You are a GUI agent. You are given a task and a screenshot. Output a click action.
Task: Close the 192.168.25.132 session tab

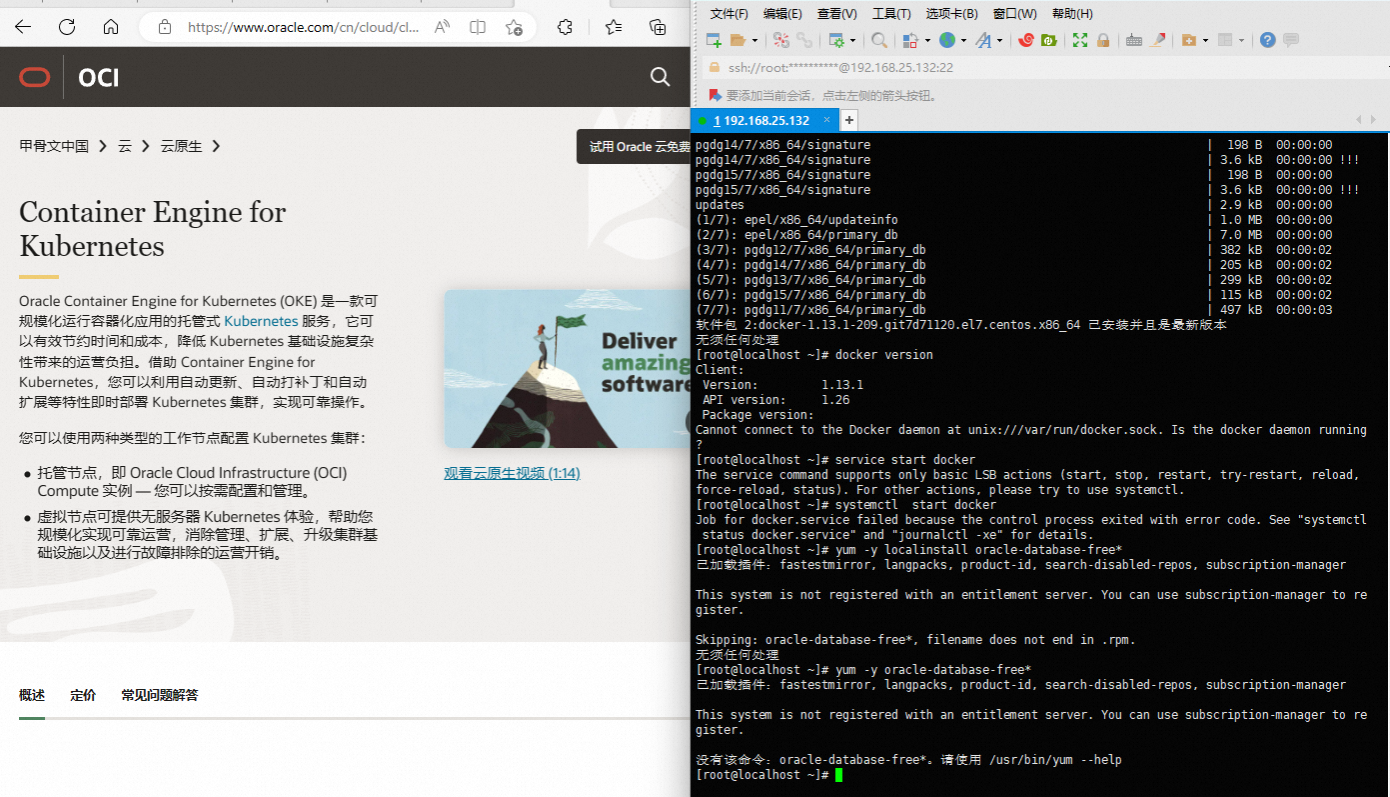(827, 120)
